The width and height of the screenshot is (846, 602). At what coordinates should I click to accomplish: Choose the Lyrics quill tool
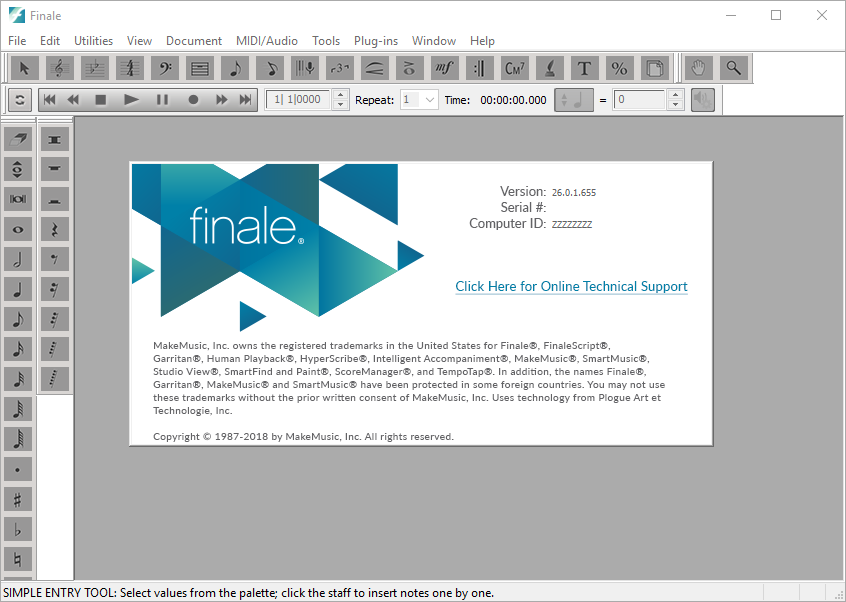click(x=550, y=68)
